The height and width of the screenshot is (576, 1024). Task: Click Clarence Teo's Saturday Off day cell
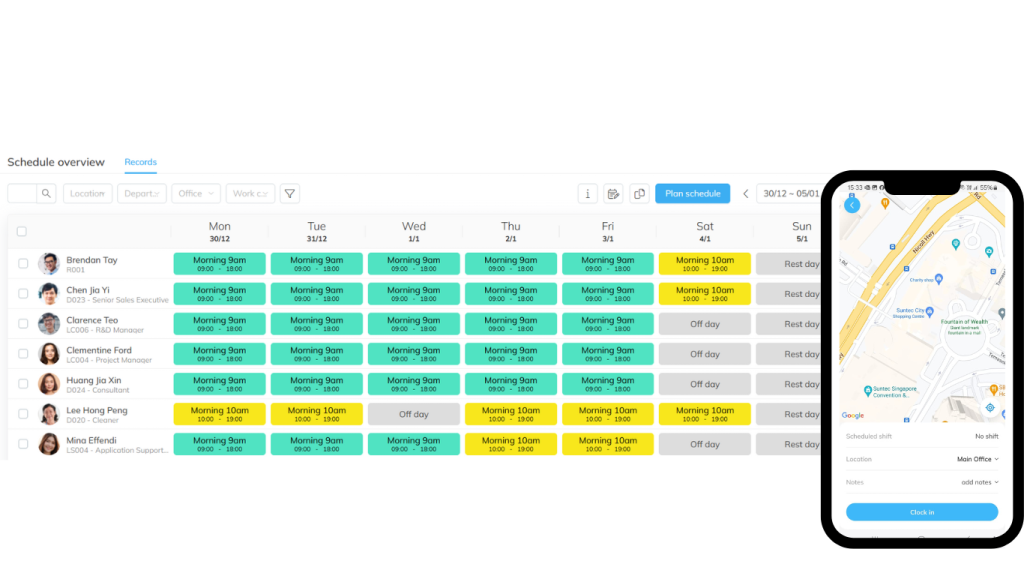pos(705,324)
